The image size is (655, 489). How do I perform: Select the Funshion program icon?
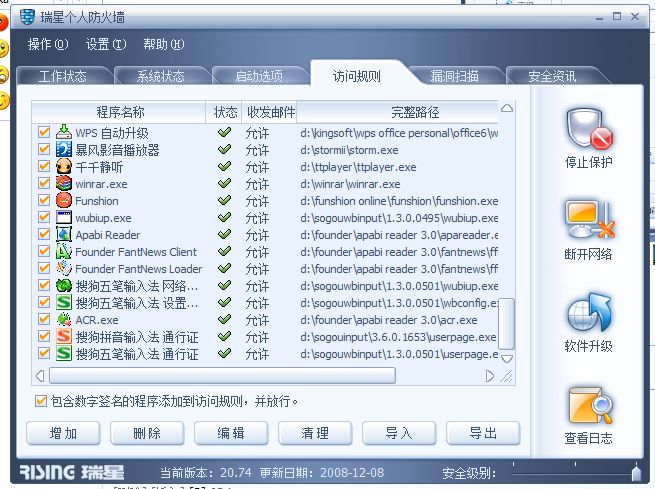click(64, 200)
